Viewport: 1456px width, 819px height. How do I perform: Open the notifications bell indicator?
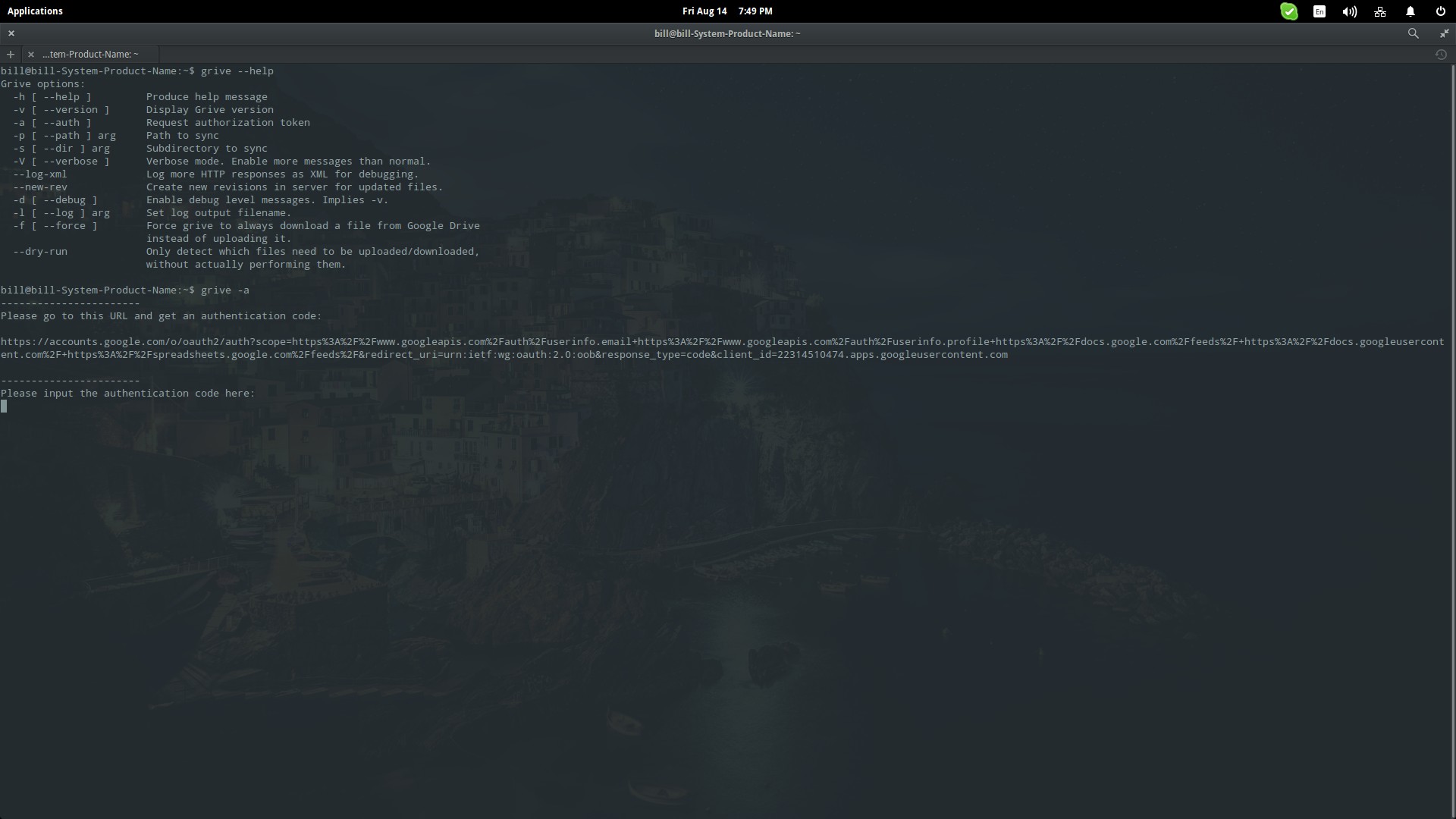coord(1410,11)
